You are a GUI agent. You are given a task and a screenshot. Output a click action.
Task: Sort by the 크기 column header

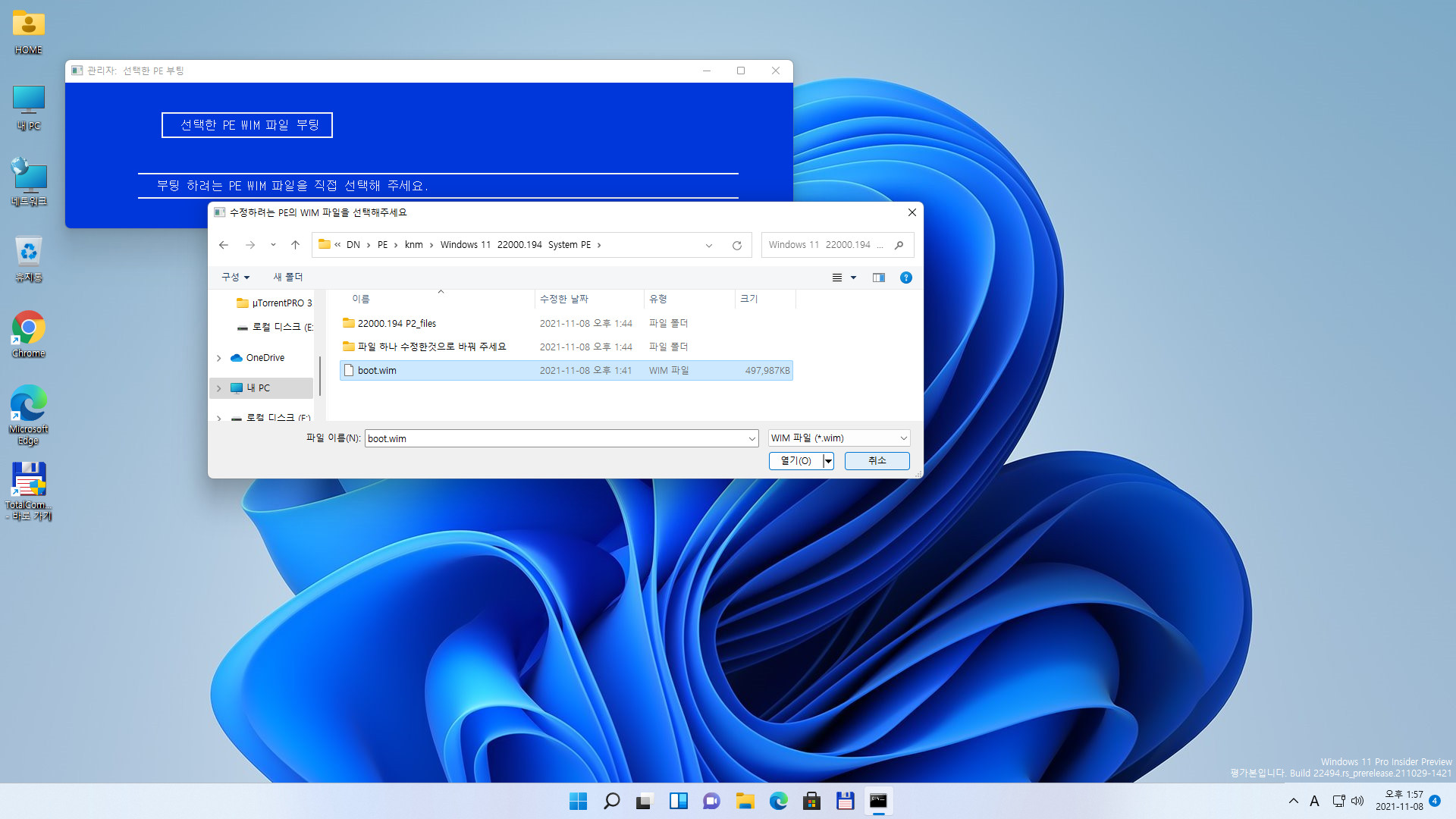(765, 300)
